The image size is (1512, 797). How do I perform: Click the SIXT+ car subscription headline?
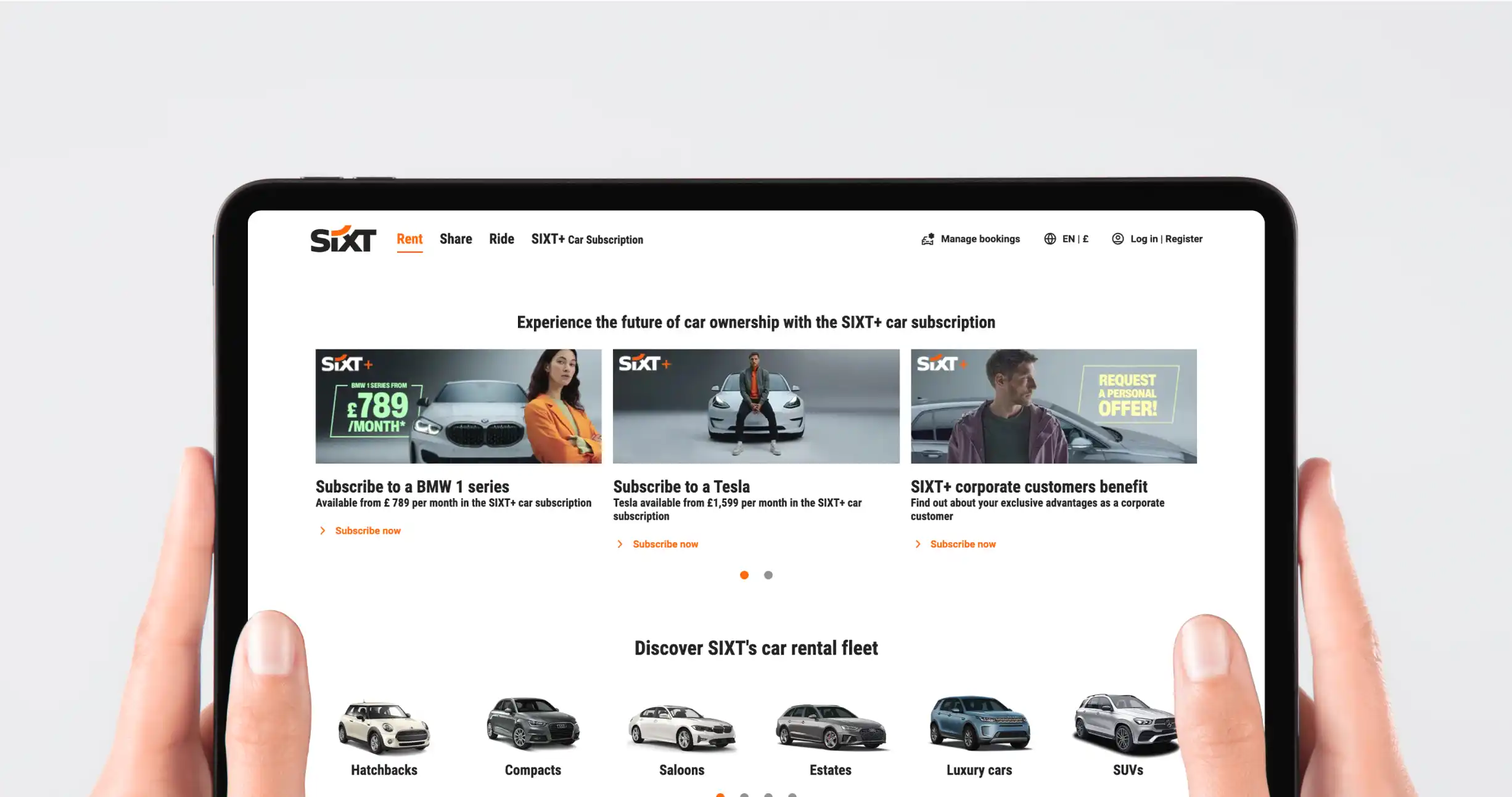pos(756,322)
